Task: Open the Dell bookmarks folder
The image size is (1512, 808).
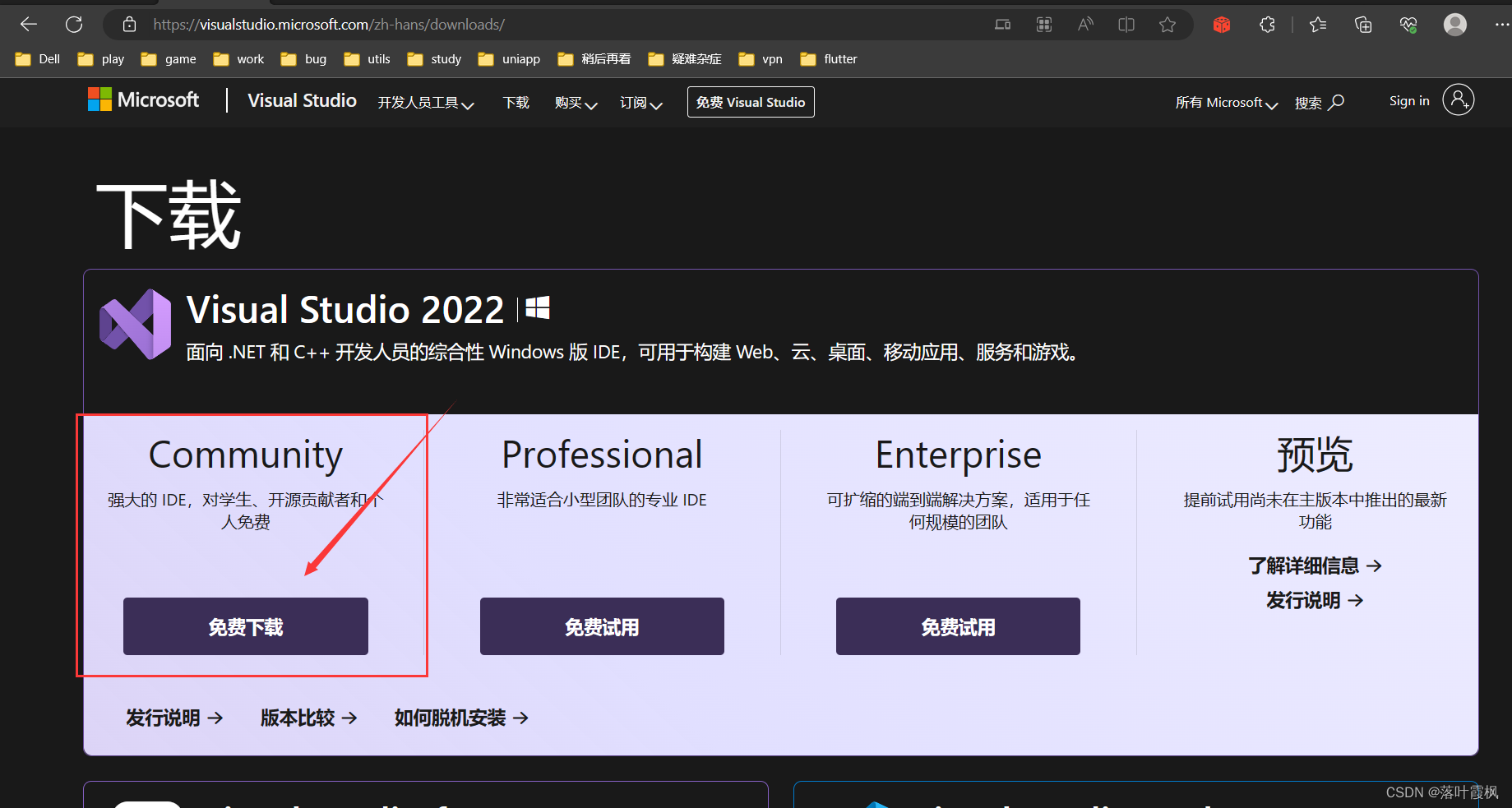Action: (38, 59)
